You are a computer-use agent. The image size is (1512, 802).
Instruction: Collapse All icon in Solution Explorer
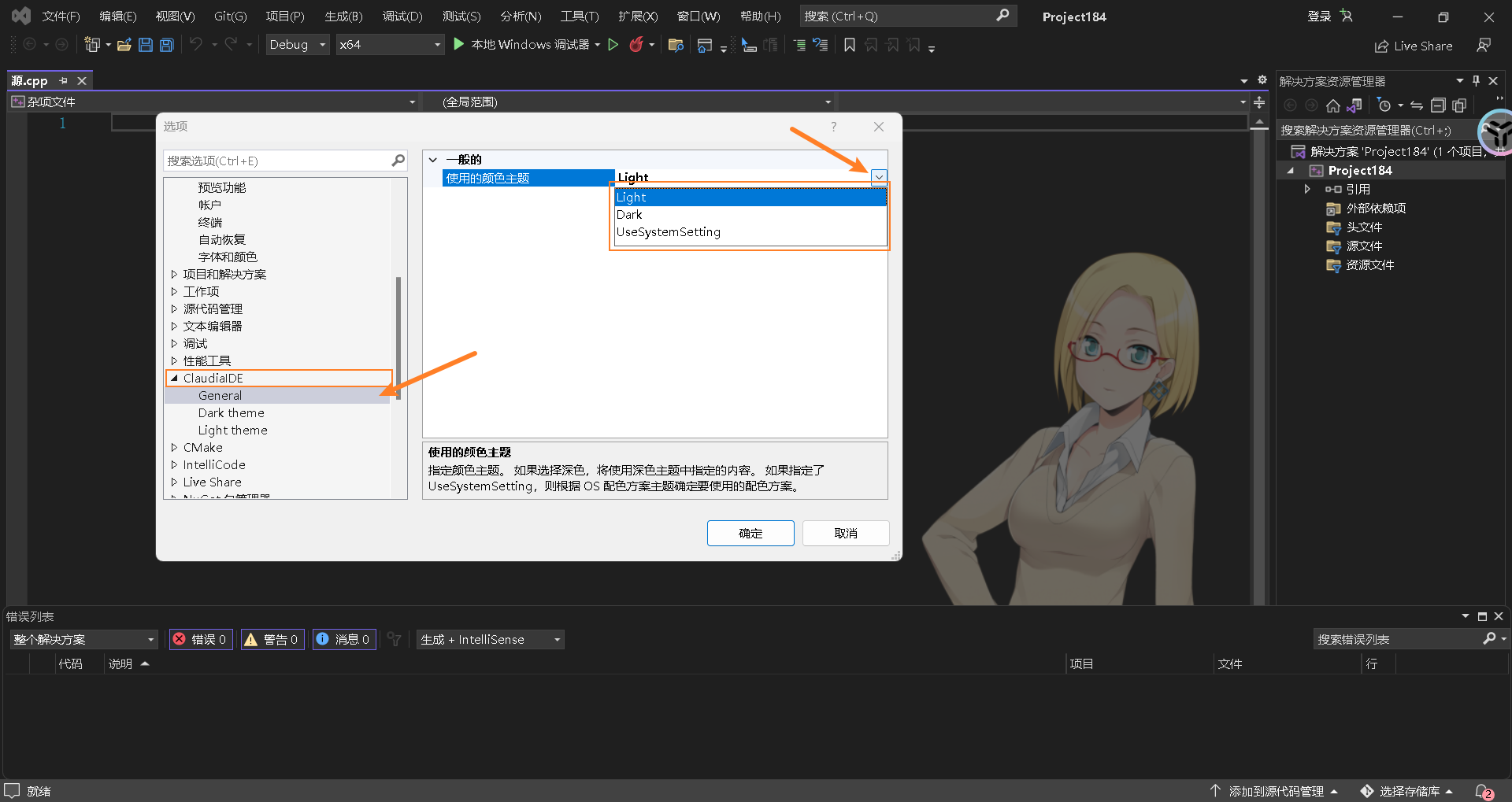click(1438, 105)
